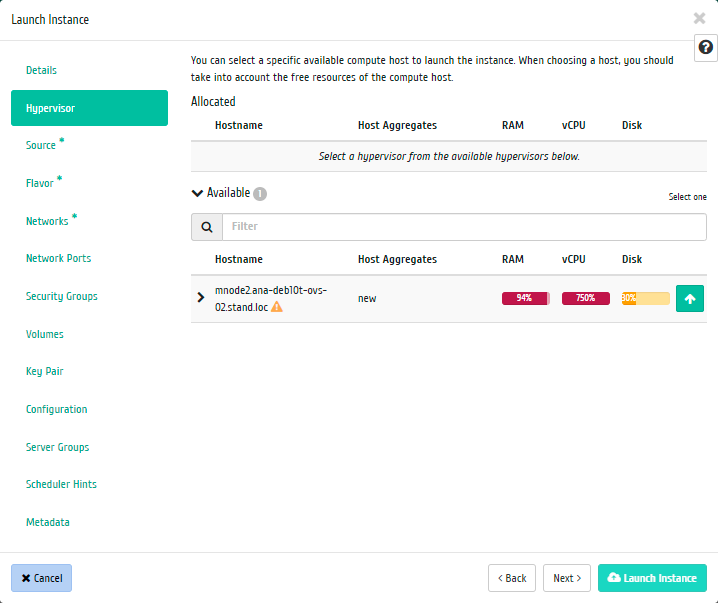Expand the mnode2 hypervisor row details
This screenshot has width=718, height=603.
click(201, 297)
